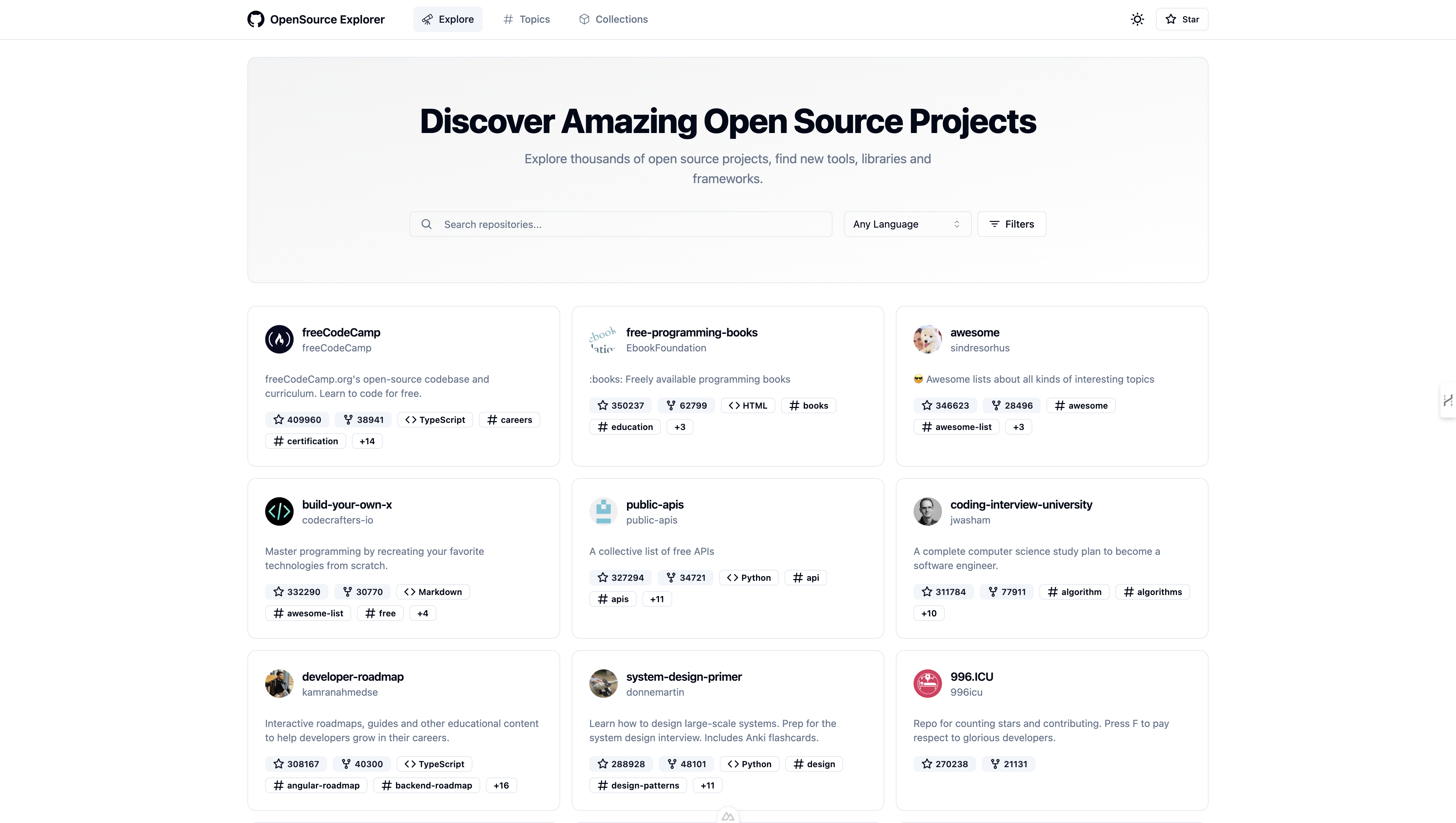Select the free topic tag
Image resolution: width=1456 pixels, height=823 pixels.
(x=380, y=613)
